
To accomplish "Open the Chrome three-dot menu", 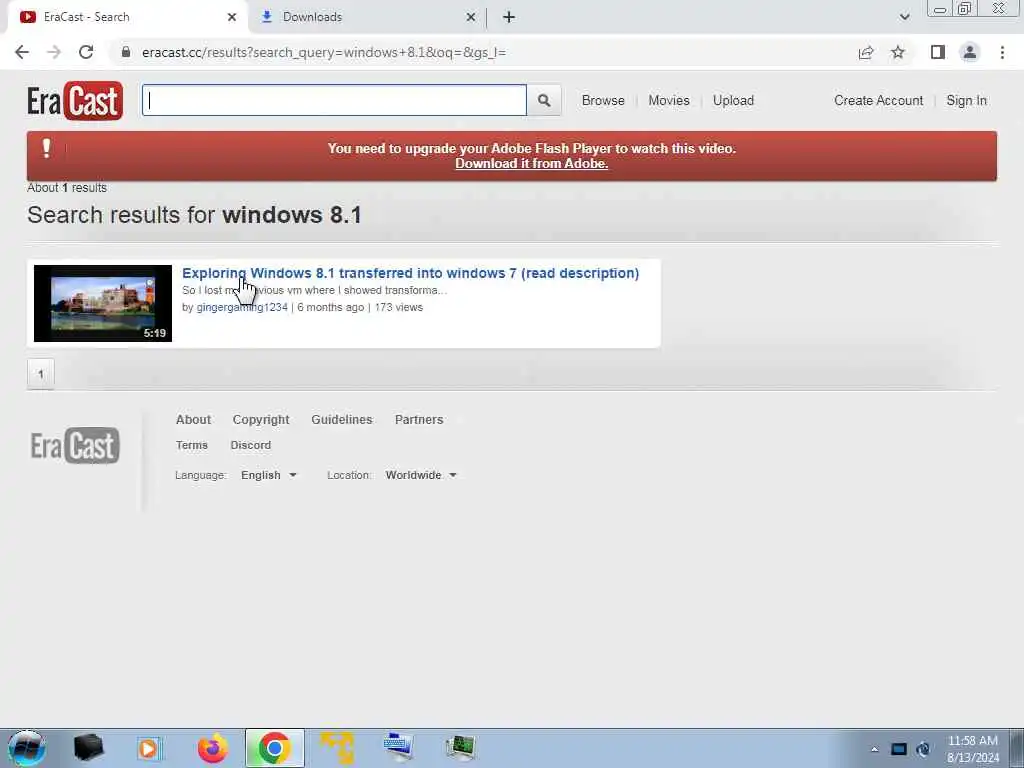I will pos(1002,52).
